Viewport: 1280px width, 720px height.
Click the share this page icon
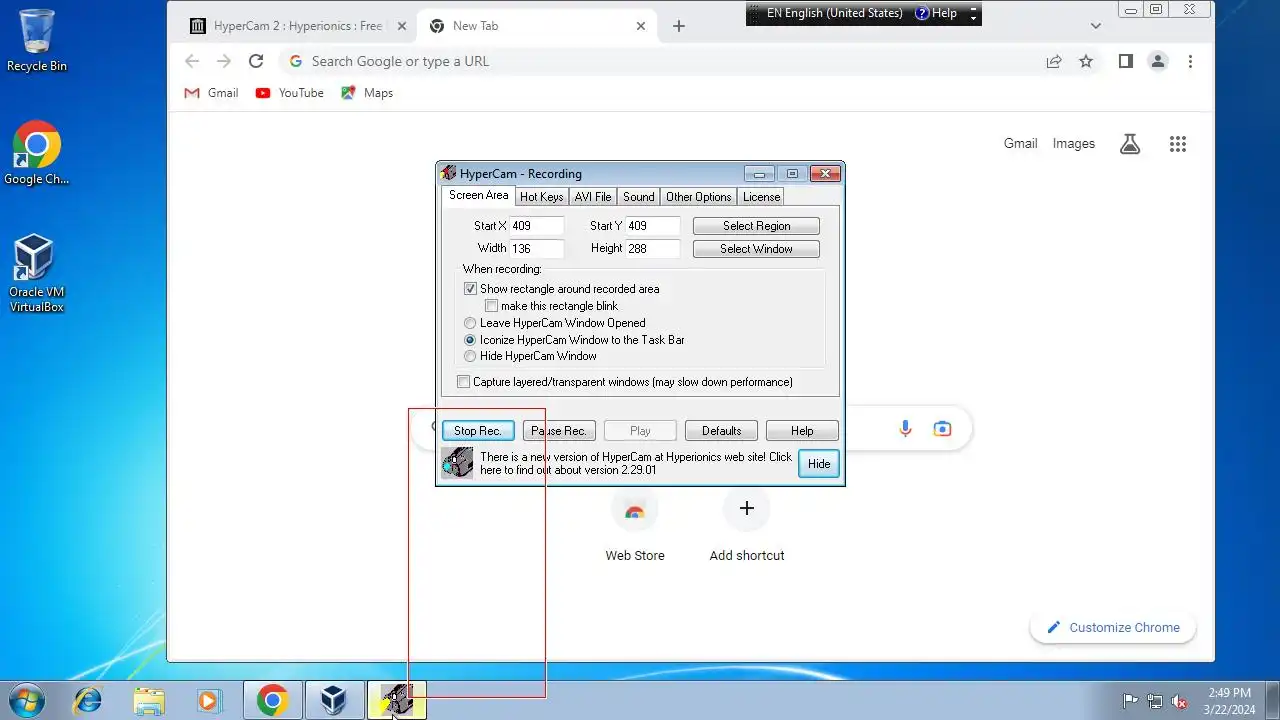[x=1054, y=61]
